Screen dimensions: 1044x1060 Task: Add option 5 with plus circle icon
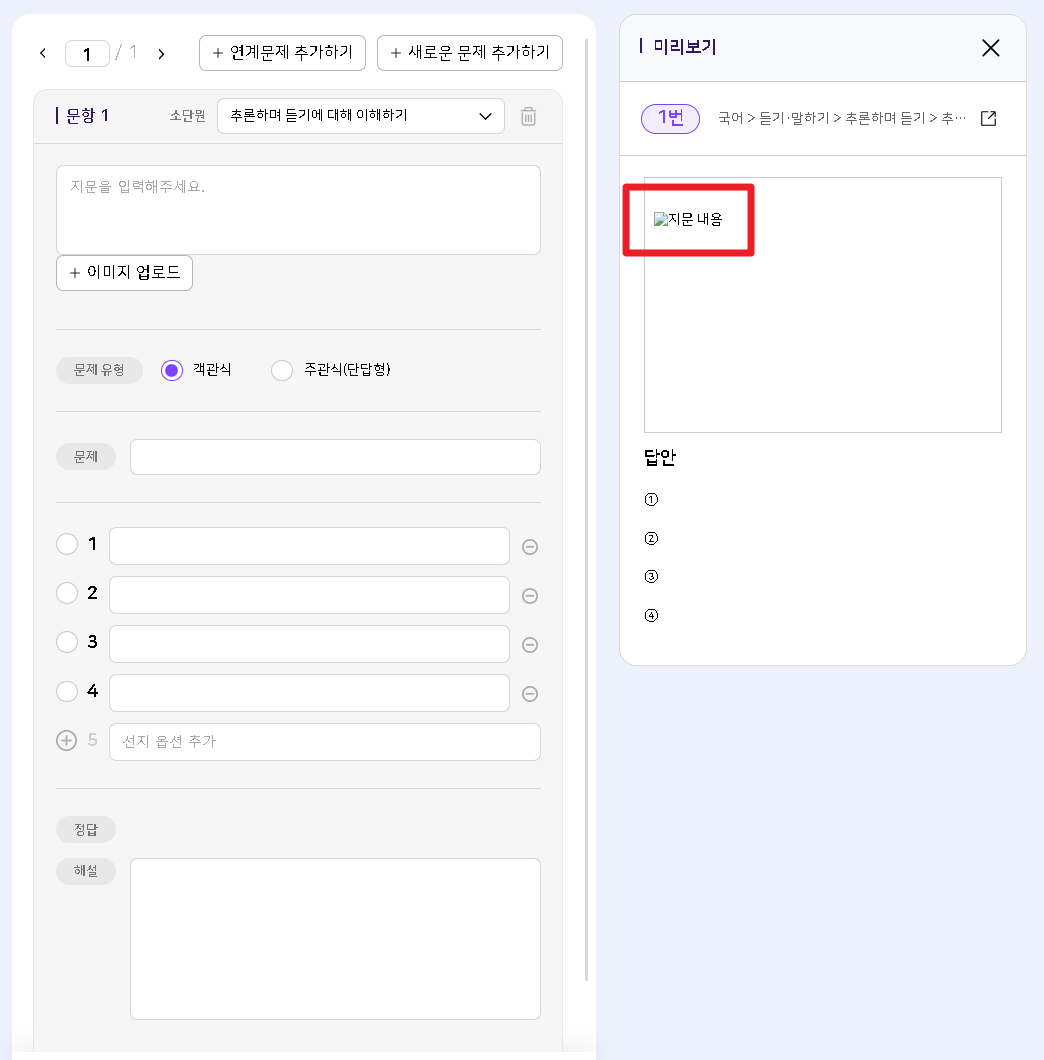click(66, 741)
